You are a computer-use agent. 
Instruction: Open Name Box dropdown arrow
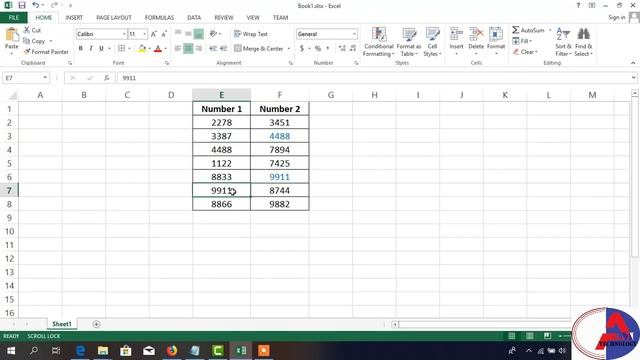[x=45, y=78]
